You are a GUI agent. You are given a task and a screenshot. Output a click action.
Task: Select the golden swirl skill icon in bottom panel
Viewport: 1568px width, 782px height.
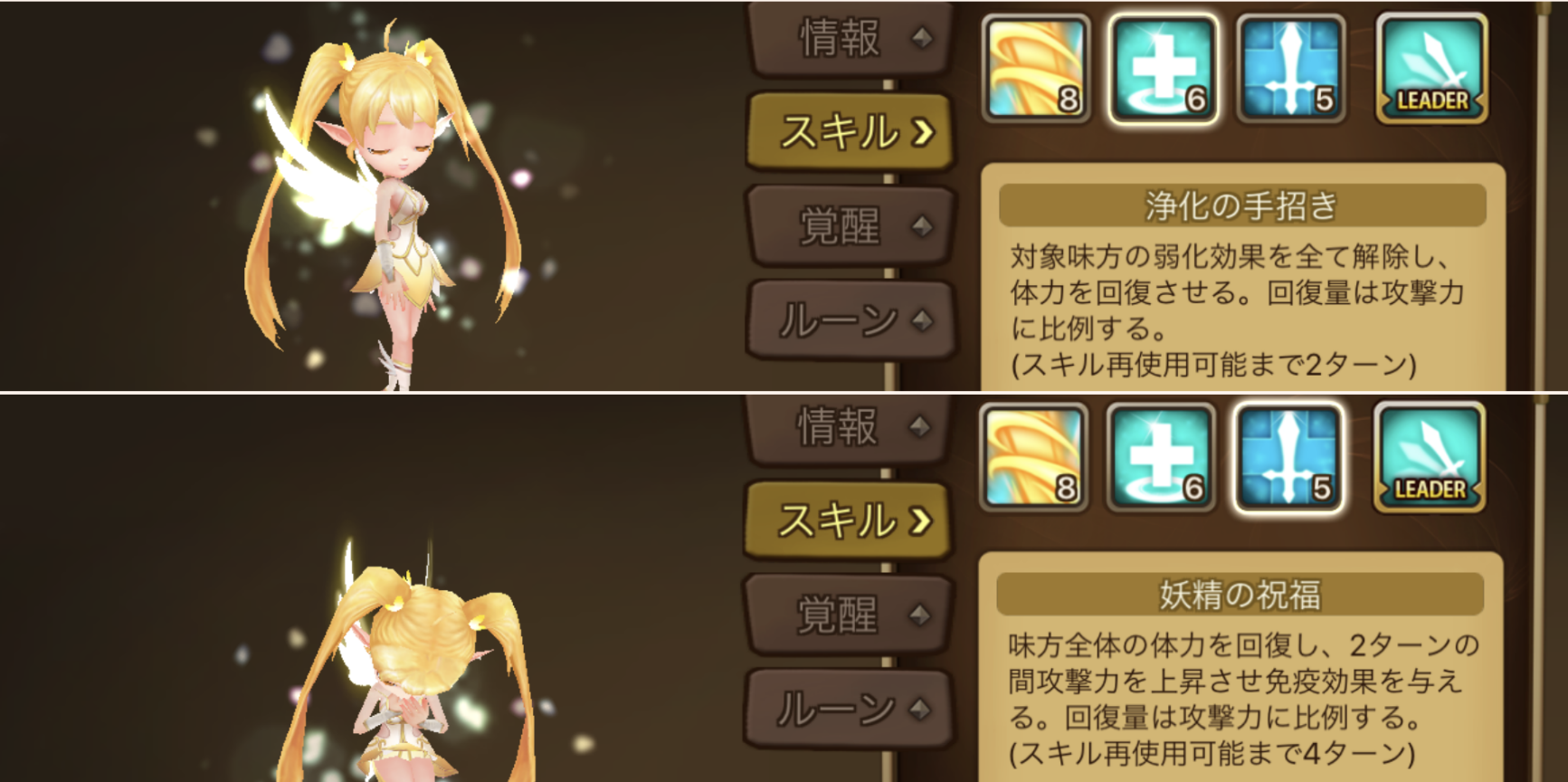[1034, 458]
